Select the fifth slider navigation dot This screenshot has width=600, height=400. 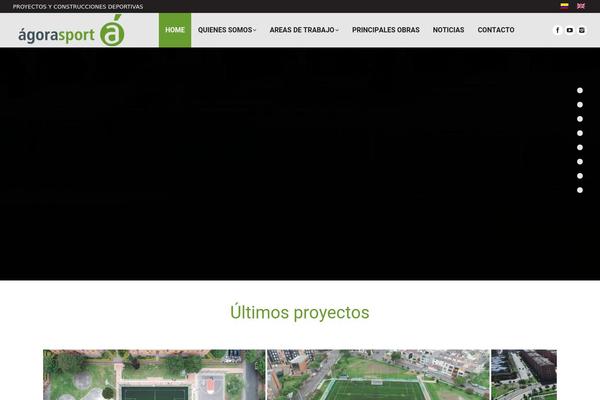pyautogui.click(x=580, y=147)
